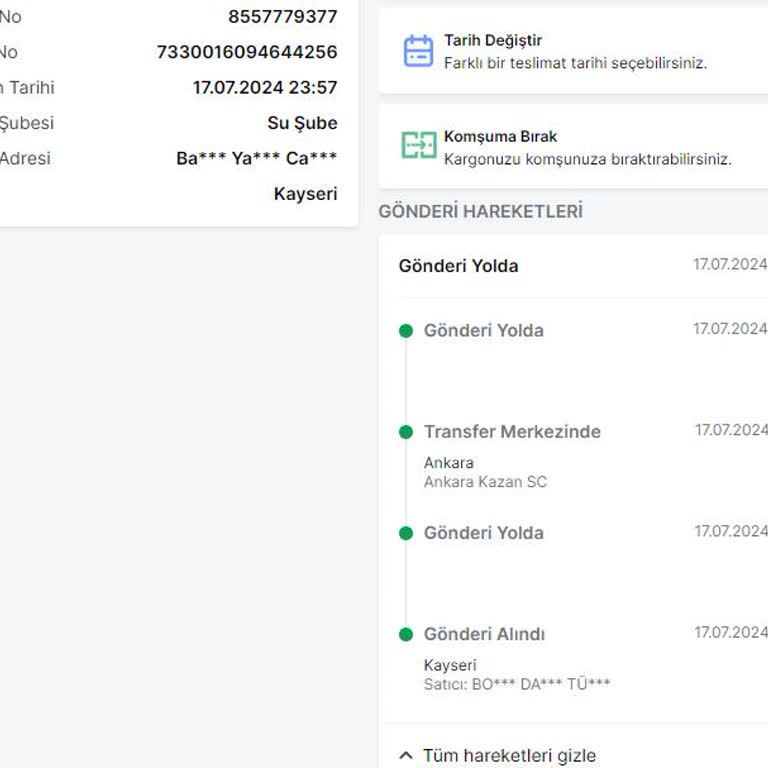Select tracking number 733001609464​4256

click(247, 52)
